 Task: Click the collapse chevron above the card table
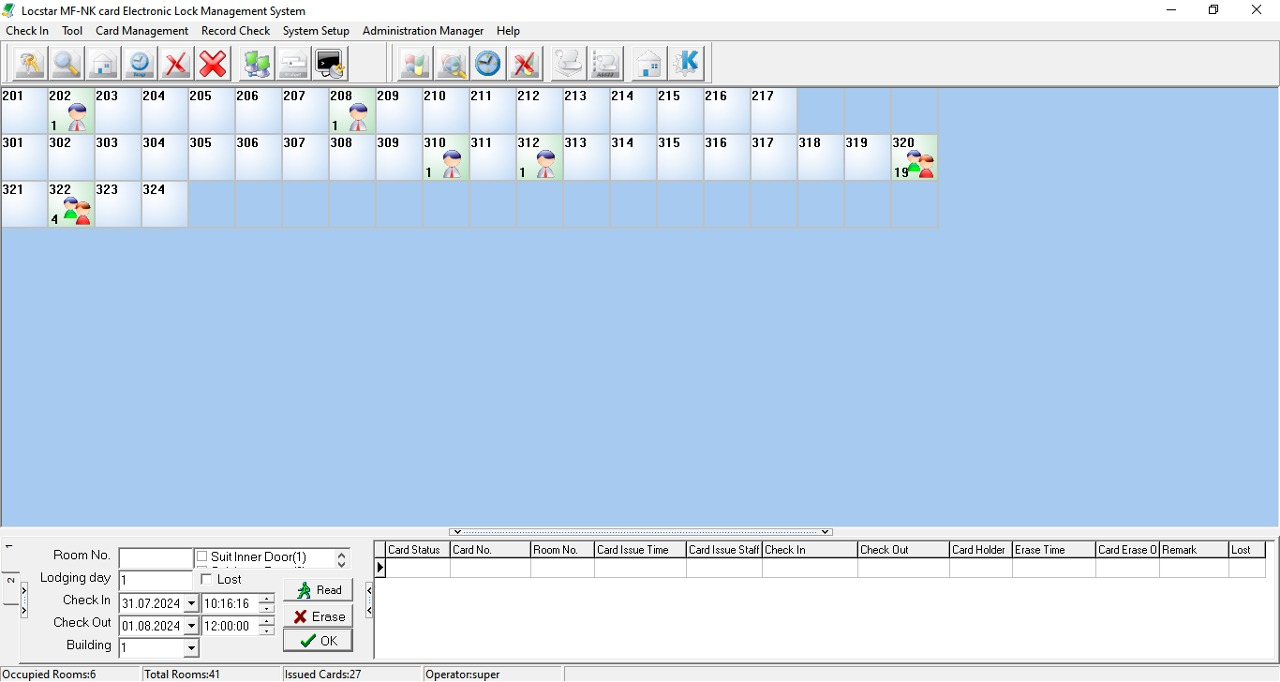456,532
